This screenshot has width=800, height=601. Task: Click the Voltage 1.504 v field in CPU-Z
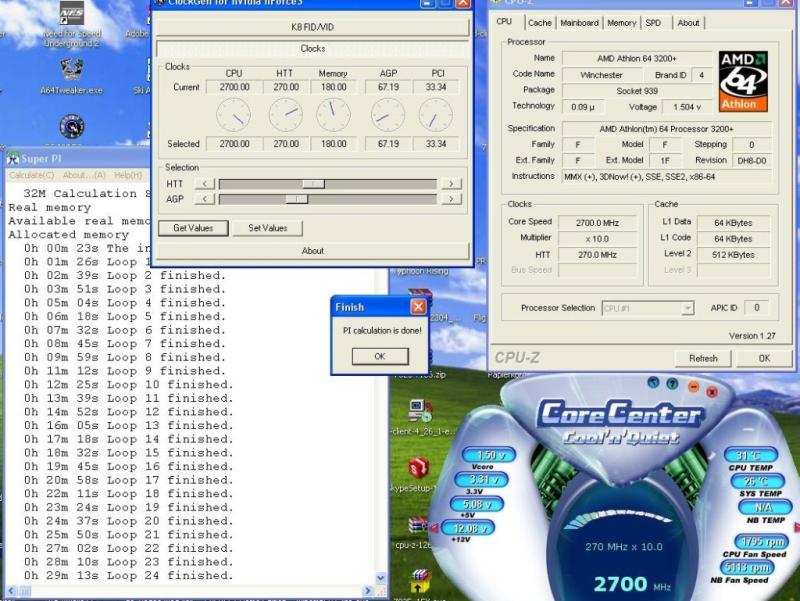(x=687, y=107)
